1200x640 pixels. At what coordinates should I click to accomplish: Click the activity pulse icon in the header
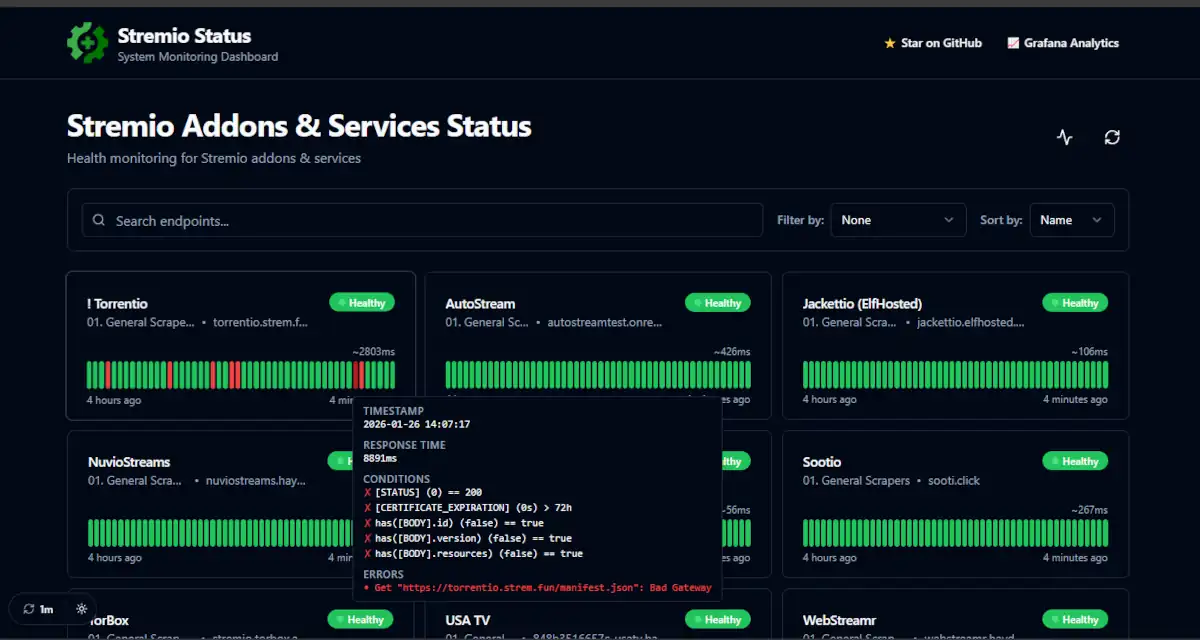click(1064, 137)
